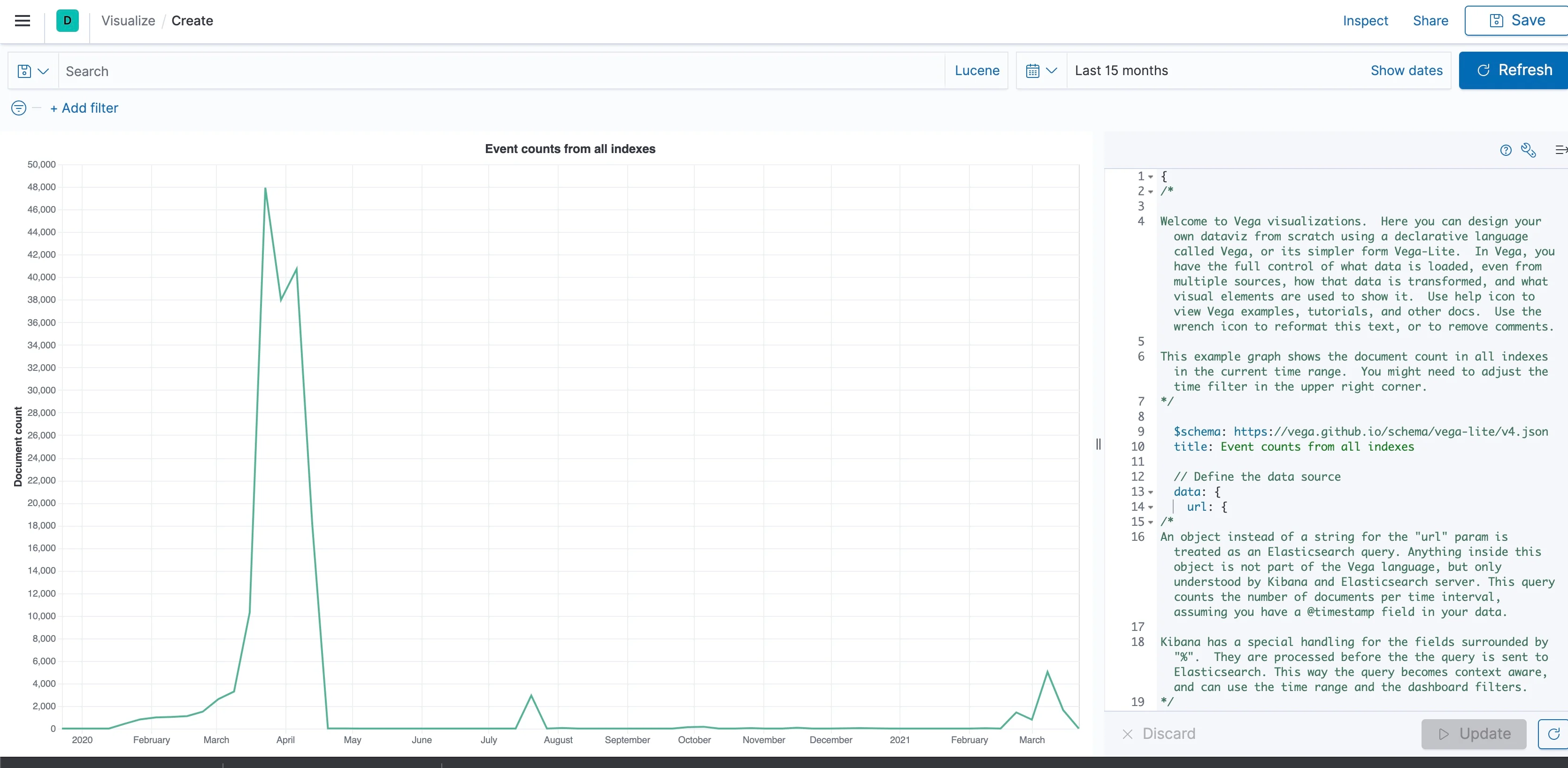Open the saved queries menu
The image size is (1568, 768).
[x=33, y=71]
